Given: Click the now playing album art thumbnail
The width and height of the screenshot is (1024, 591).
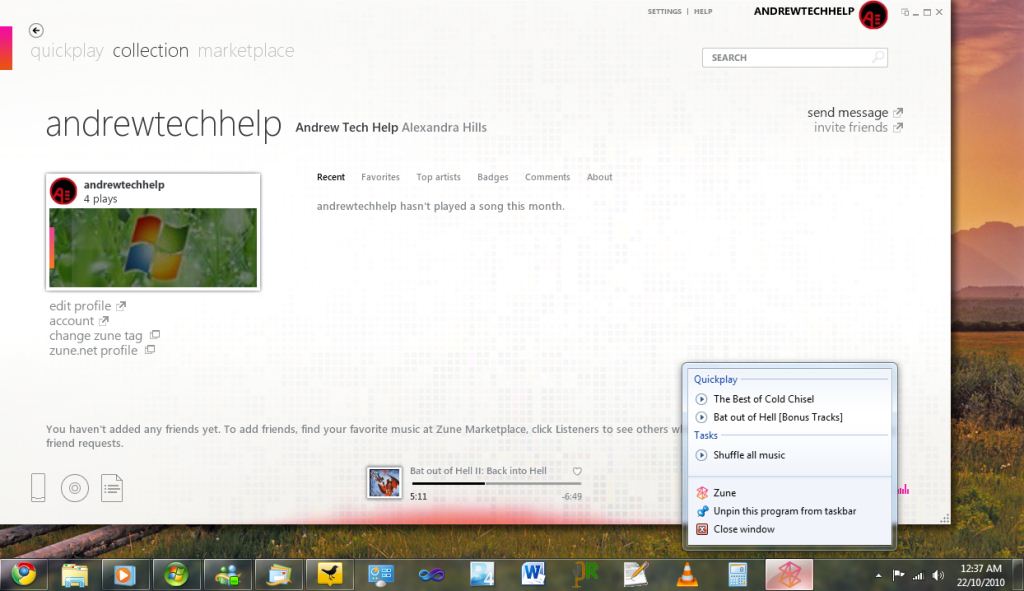Looking at the screenshot, I should pyautogui.click(x=384, y=483).
